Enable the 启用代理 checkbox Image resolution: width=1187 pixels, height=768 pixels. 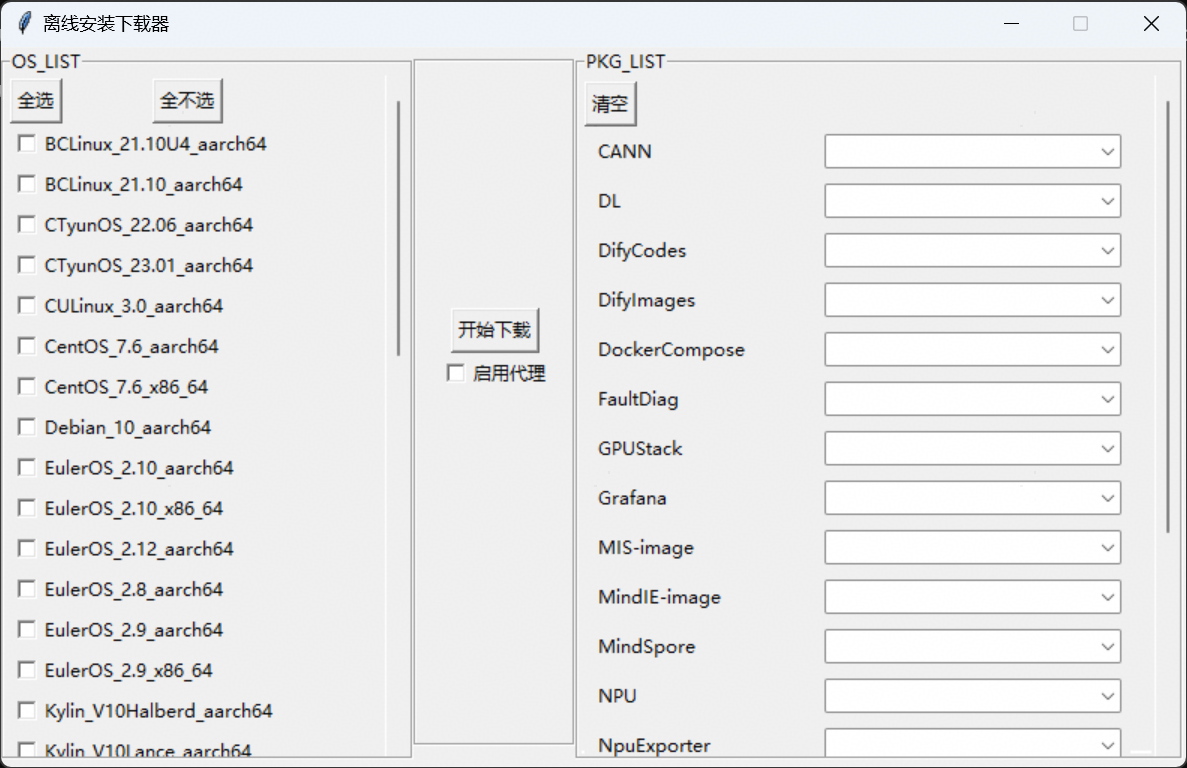[x=456, y=373]
